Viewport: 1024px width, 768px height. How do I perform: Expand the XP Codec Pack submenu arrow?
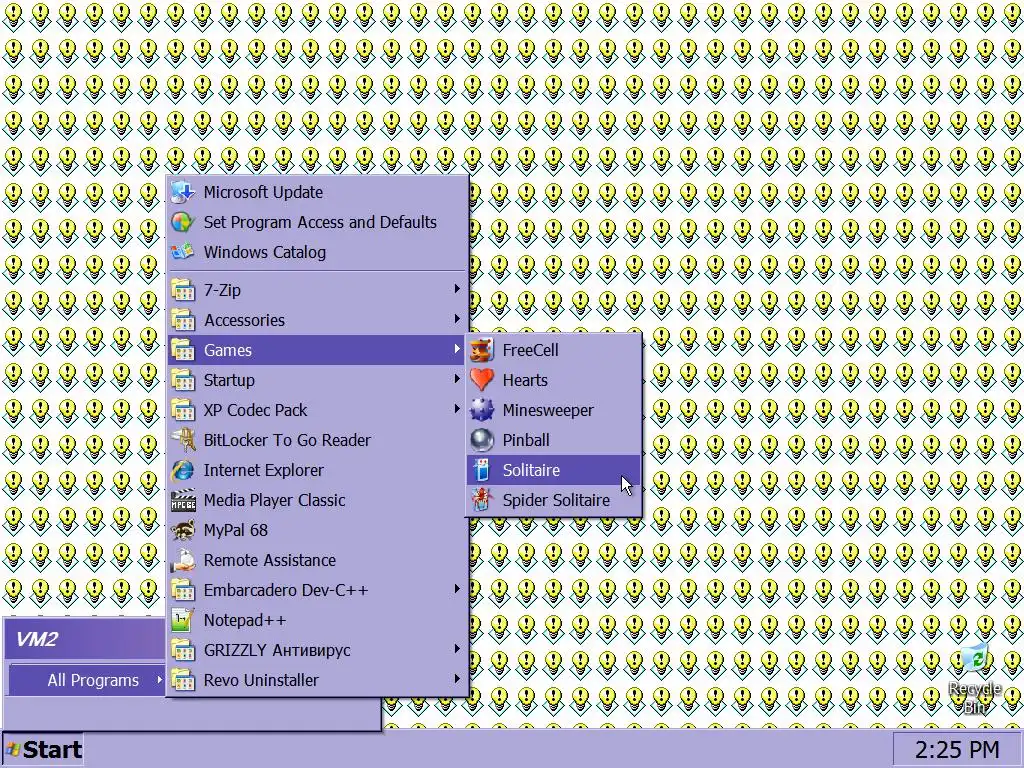457,409
